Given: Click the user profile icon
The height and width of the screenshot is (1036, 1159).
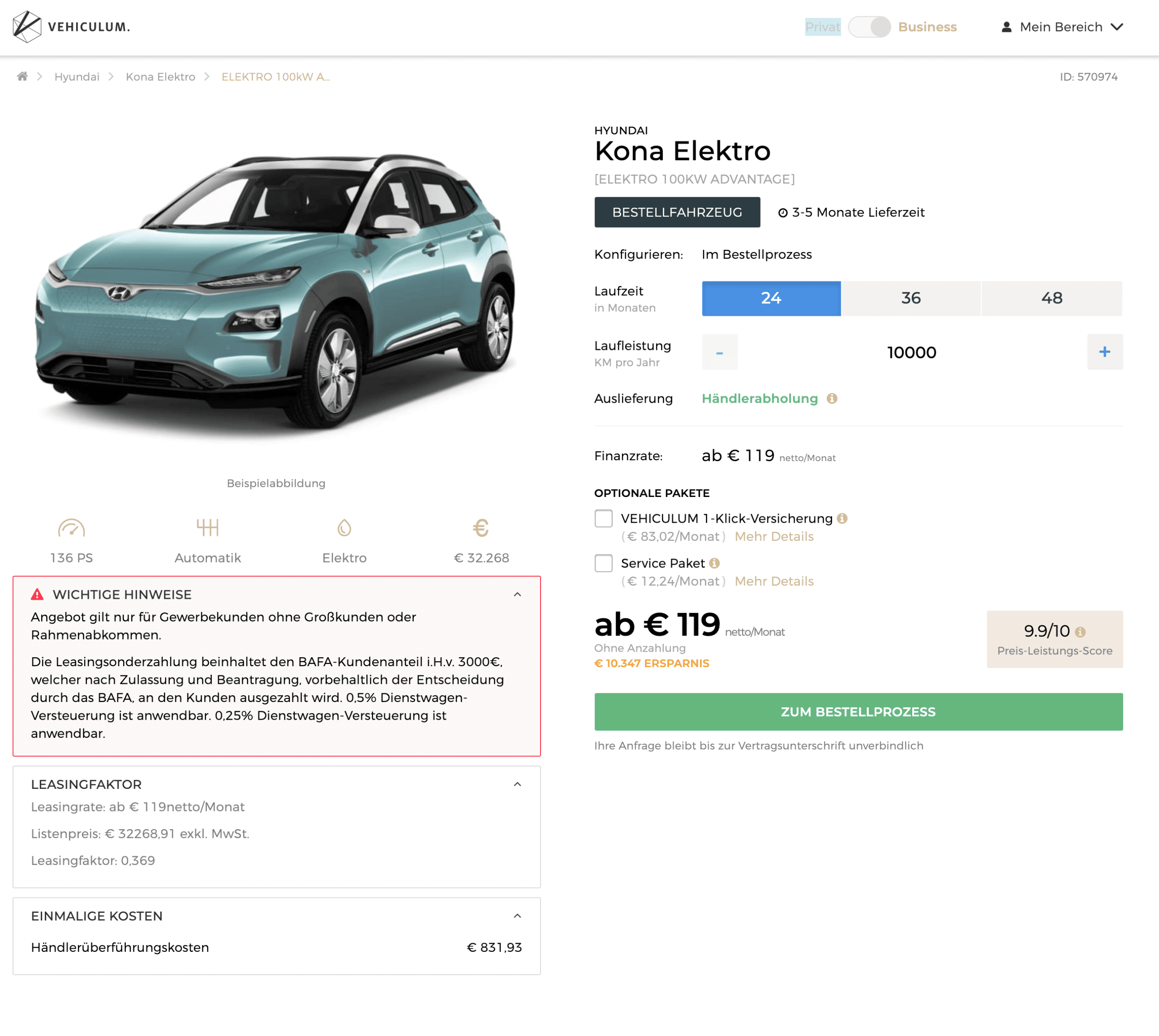Looking at the screenshot, I should pyautogui.click(x=1006, y=27).
